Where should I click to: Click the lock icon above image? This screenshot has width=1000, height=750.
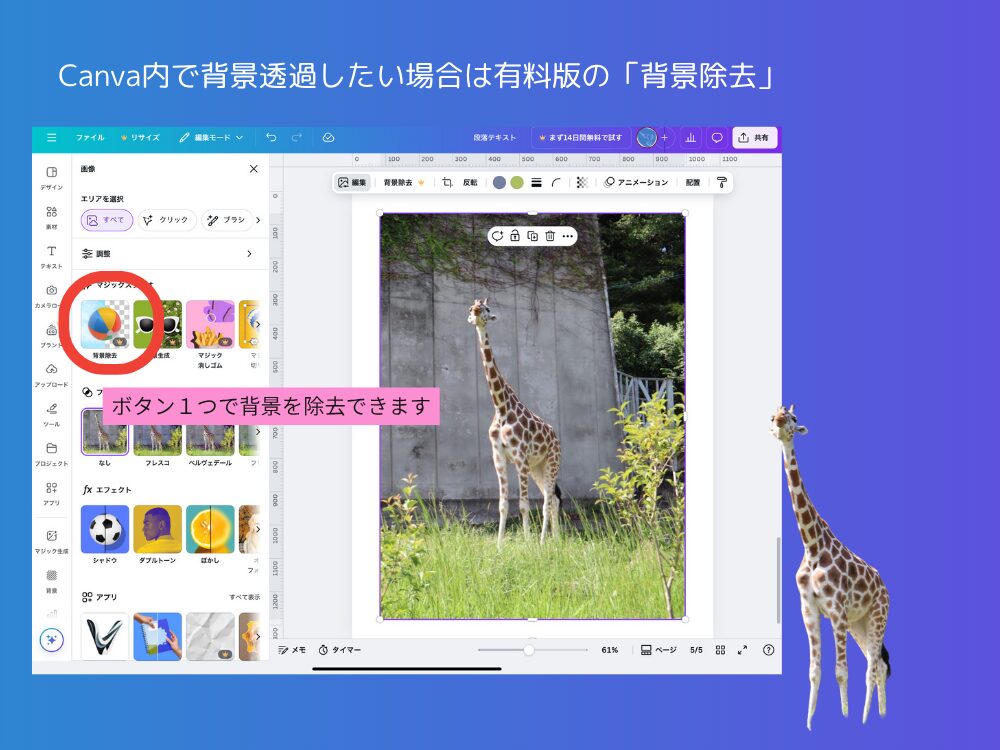click(514, 236)
